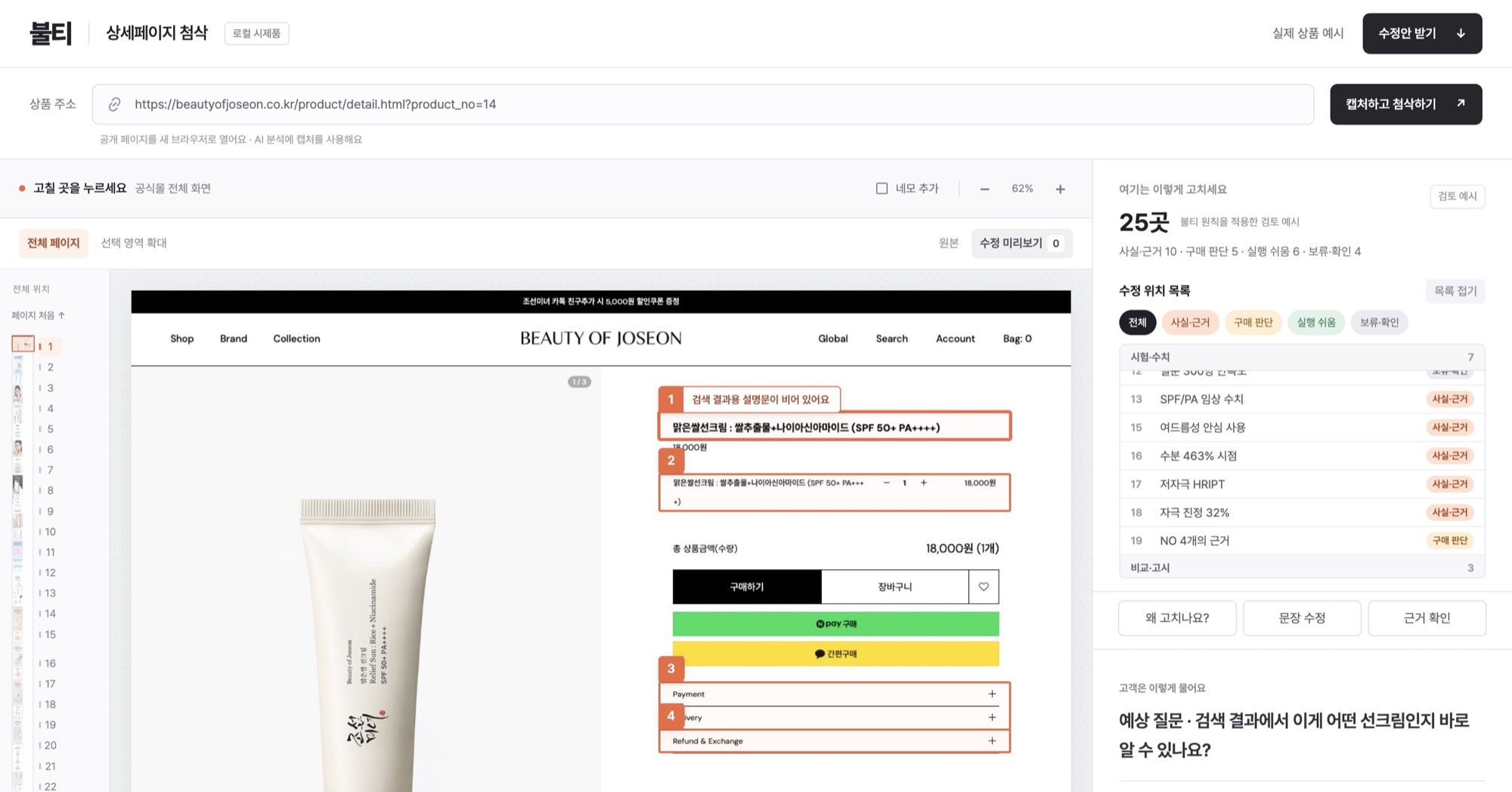Click the top black coupon banner
Image resolution: width=1512 pixels, height=792 pixels.
[x=600, y=302]
